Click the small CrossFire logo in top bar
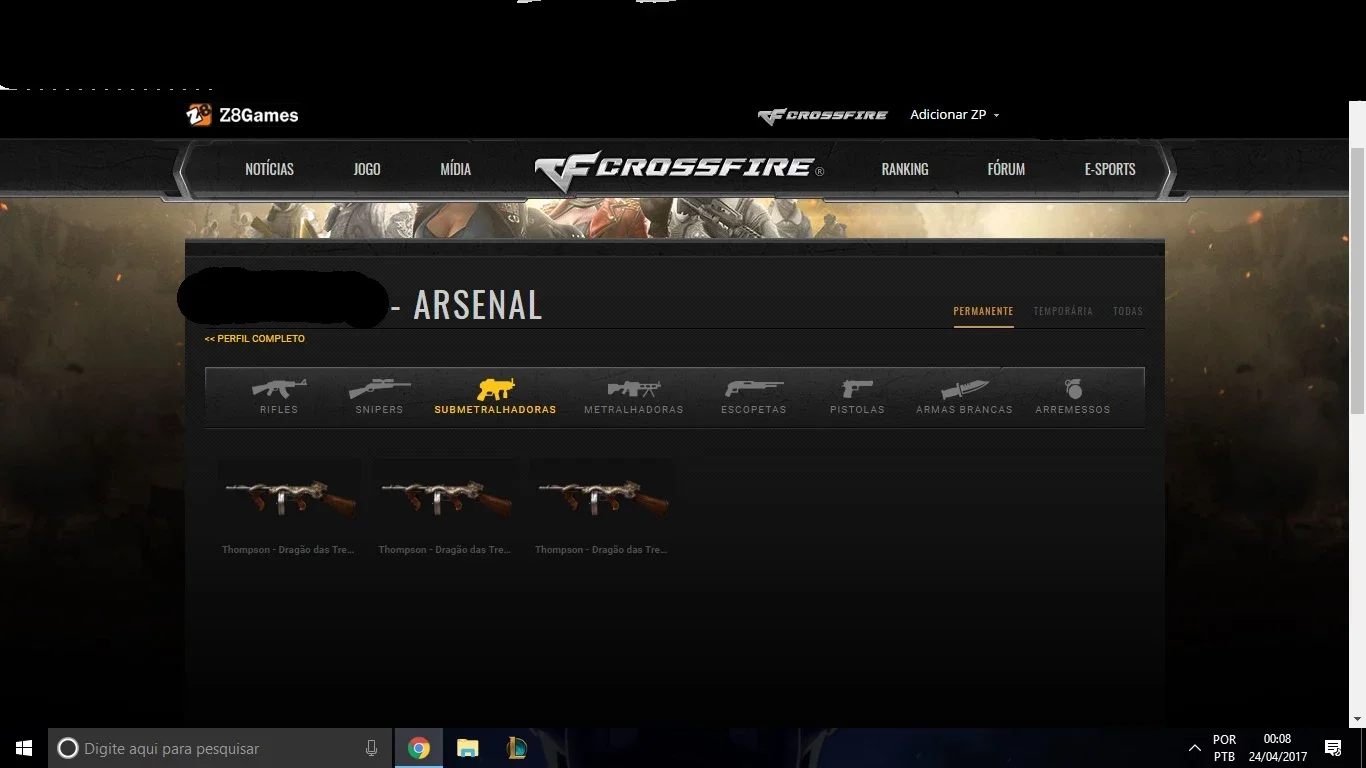 823,116
